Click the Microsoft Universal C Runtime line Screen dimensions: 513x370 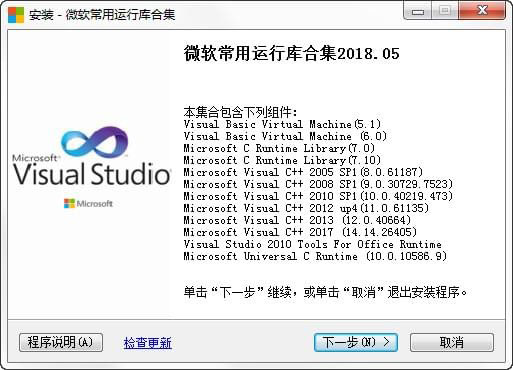pos(315,256)
